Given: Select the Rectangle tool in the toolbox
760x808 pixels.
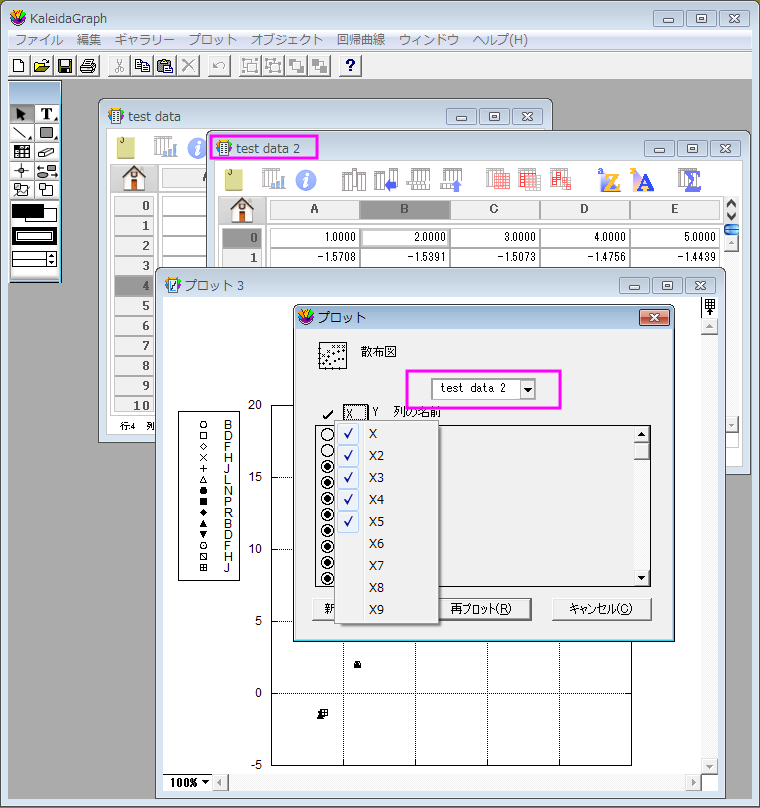Looking at the screenshot, I should click(x=47, y=133).
